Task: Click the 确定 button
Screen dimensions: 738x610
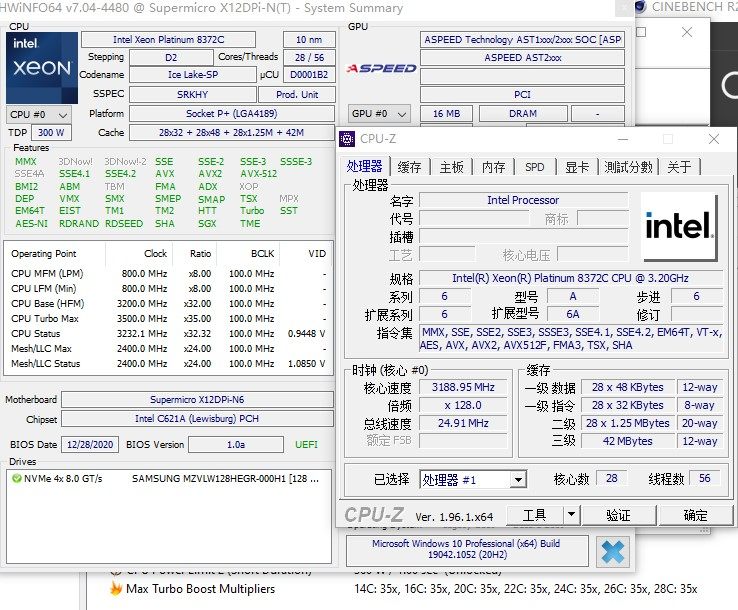Action: point(695,515)
